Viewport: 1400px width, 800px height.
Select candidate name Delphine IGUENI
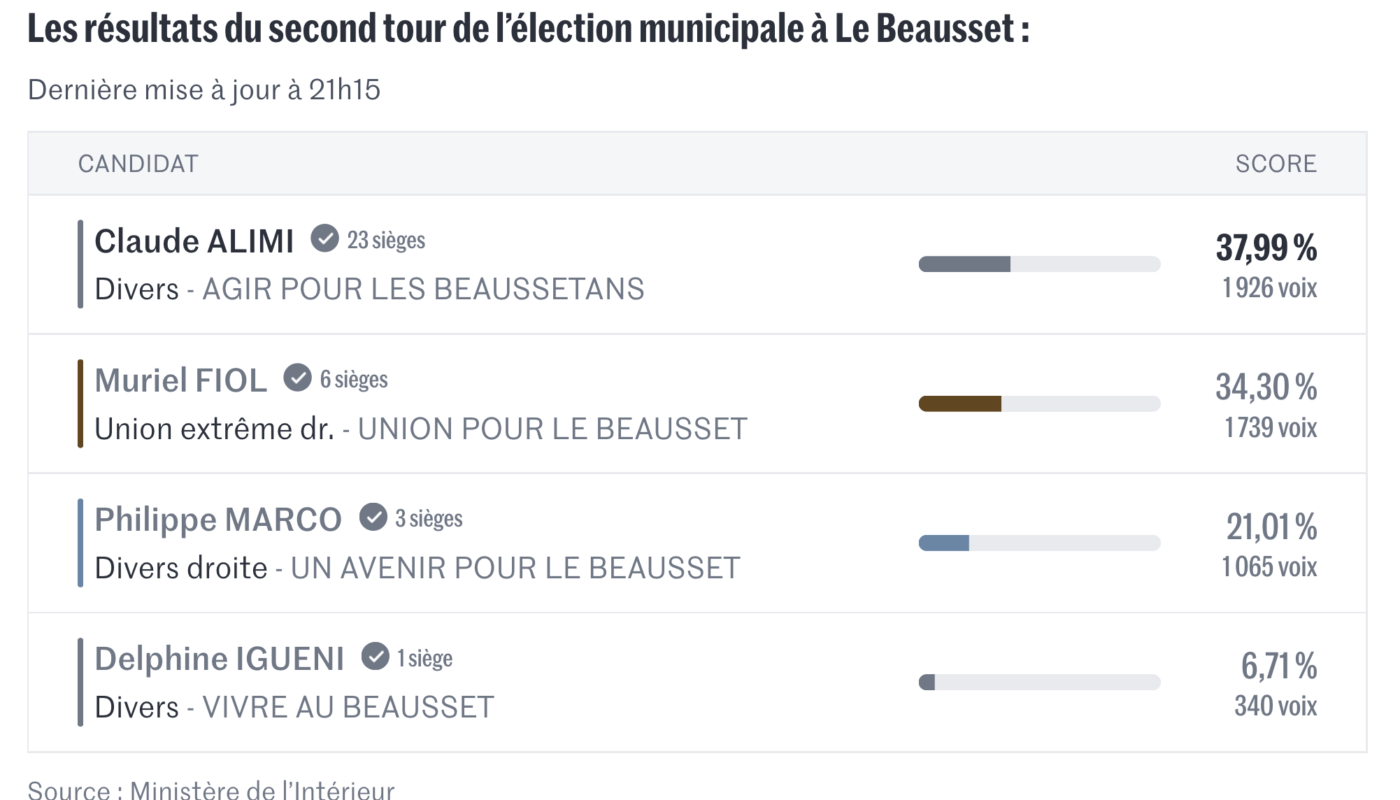coord(219,659)
